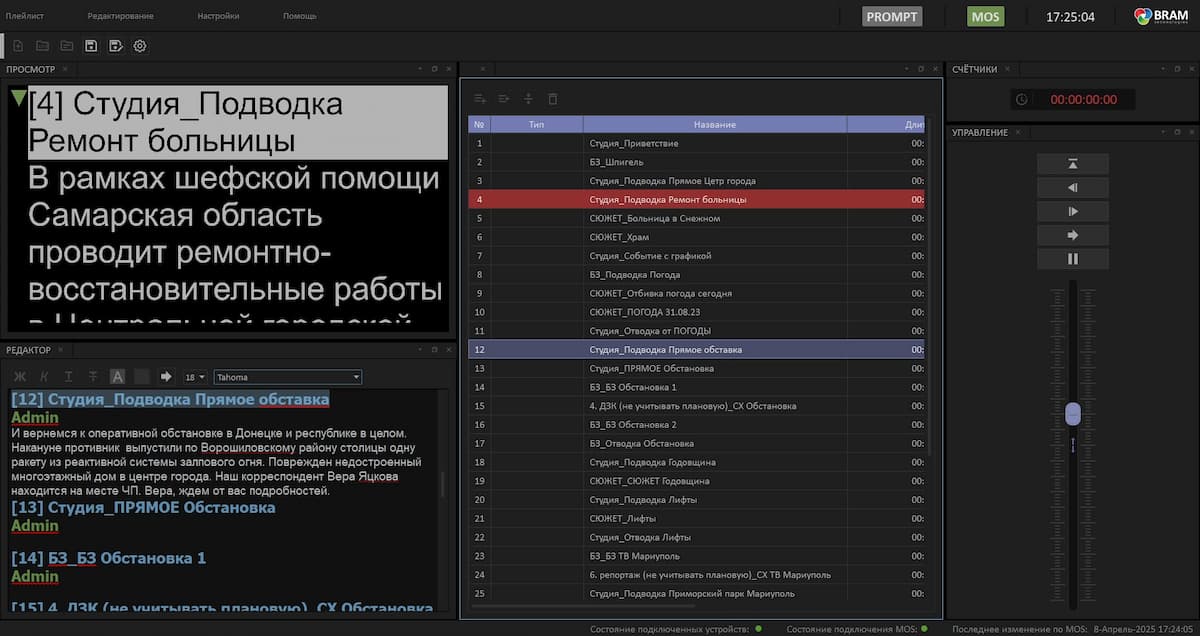The image size is (1200, 636).
Task: Select row СЮЖЕТ_Больница в Снежном
Action: pyautogui.click(x=696, y=218)
